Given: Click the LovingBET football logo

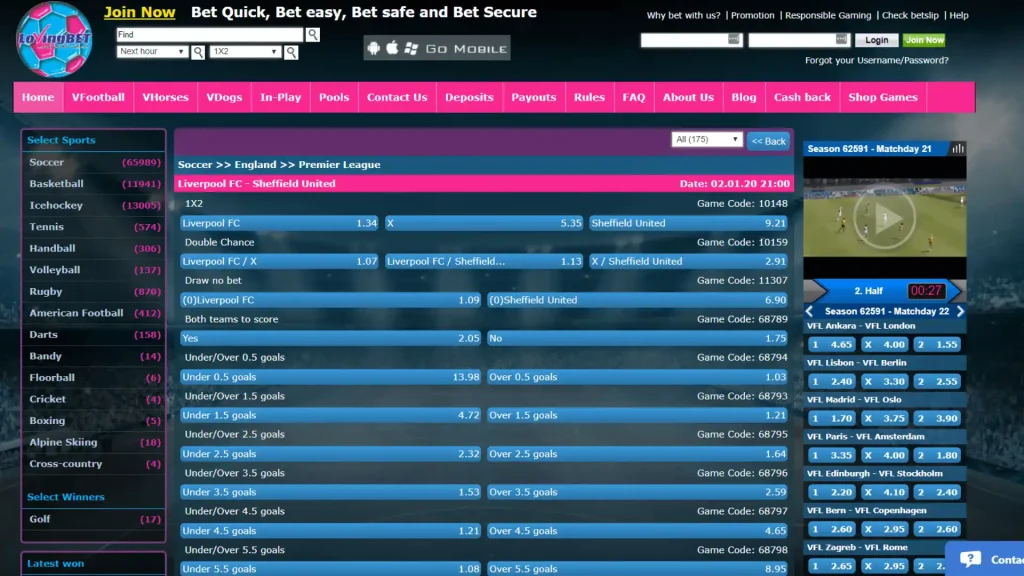Looking at the screenshot, I should tap(54, 39).
